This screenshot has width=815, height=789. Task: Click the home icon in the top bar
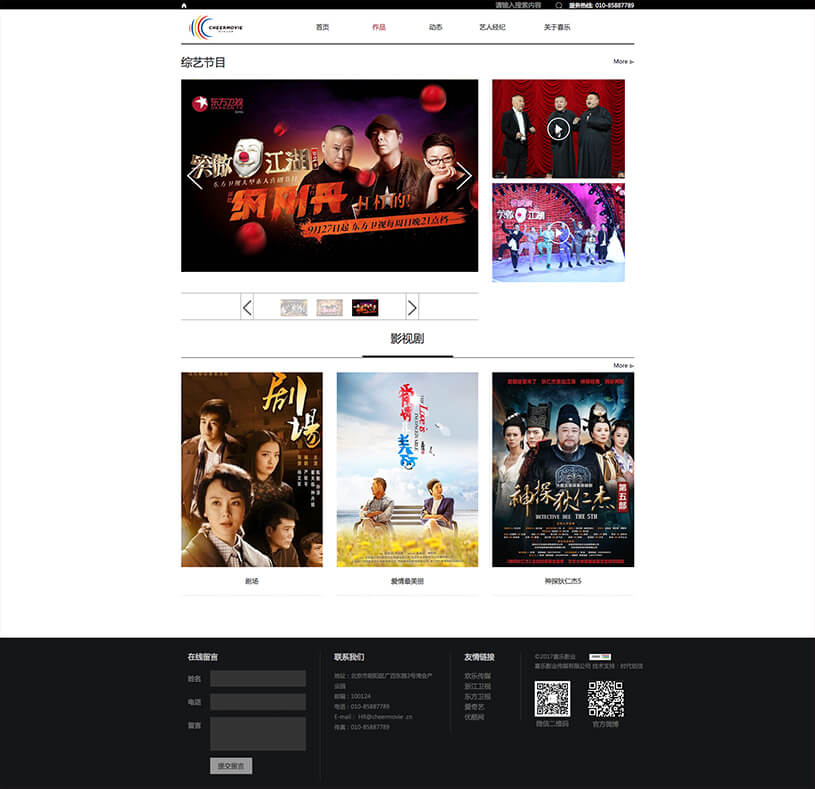[184, 5]
